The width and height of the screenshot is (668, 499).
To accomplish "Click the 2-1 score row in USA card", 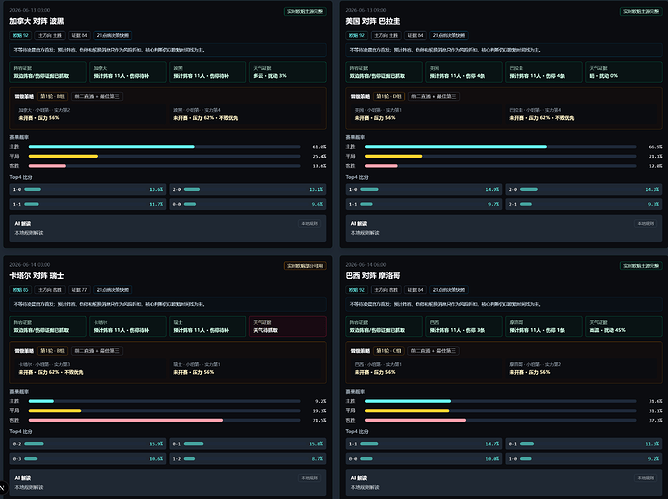I will [584, 204].
